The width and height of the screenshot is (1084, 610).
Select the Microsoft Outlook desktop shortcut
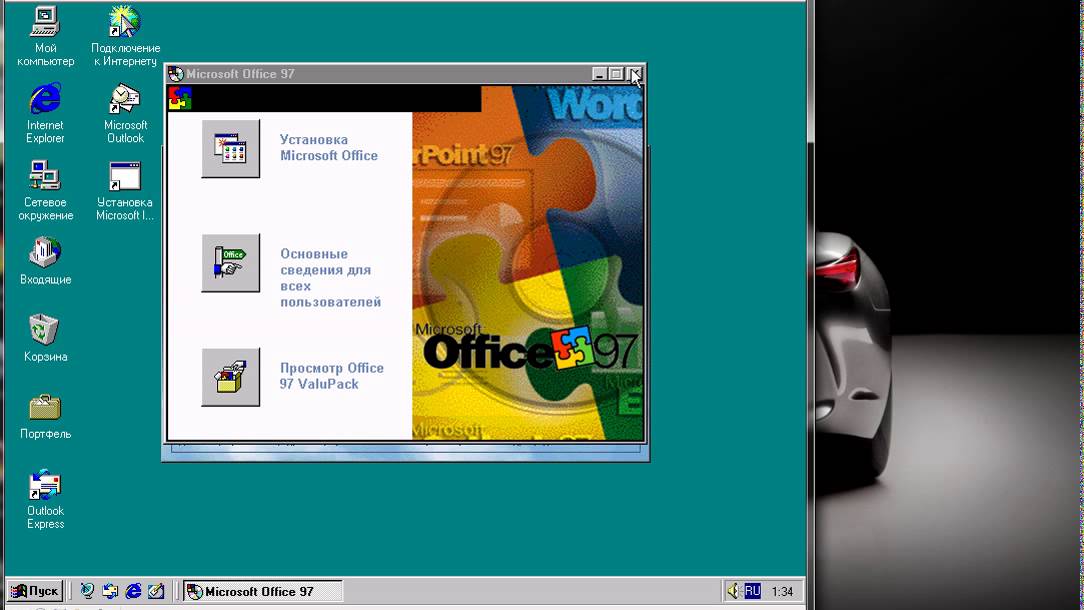point(125,113)
